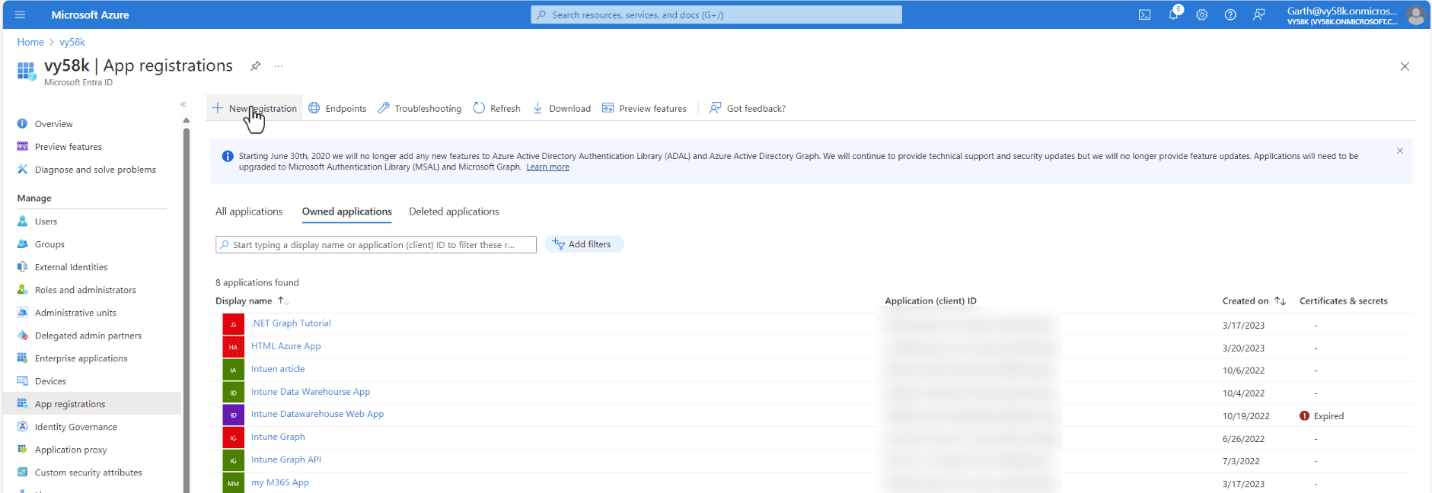Viewport: 1432px width, 493px height.
Task: Collapse the left navigation pane
Action: pyautogui.click(x=183, y=104)
